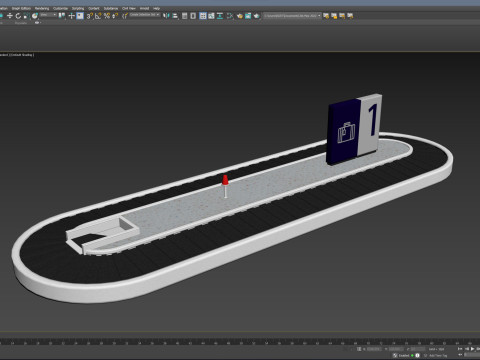The height and width of the screenshot is (360, 480).
Task: Open Schematic View from the toolbar
Action: [x=220, y=16]
